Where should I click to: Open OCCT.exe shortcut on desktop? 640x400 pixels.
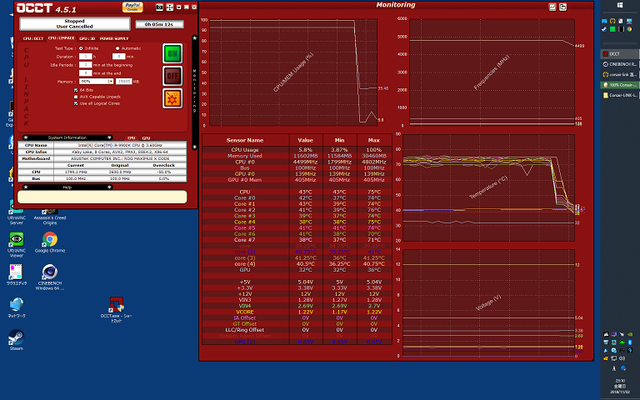pyautogui.click(x=116, y=310)
